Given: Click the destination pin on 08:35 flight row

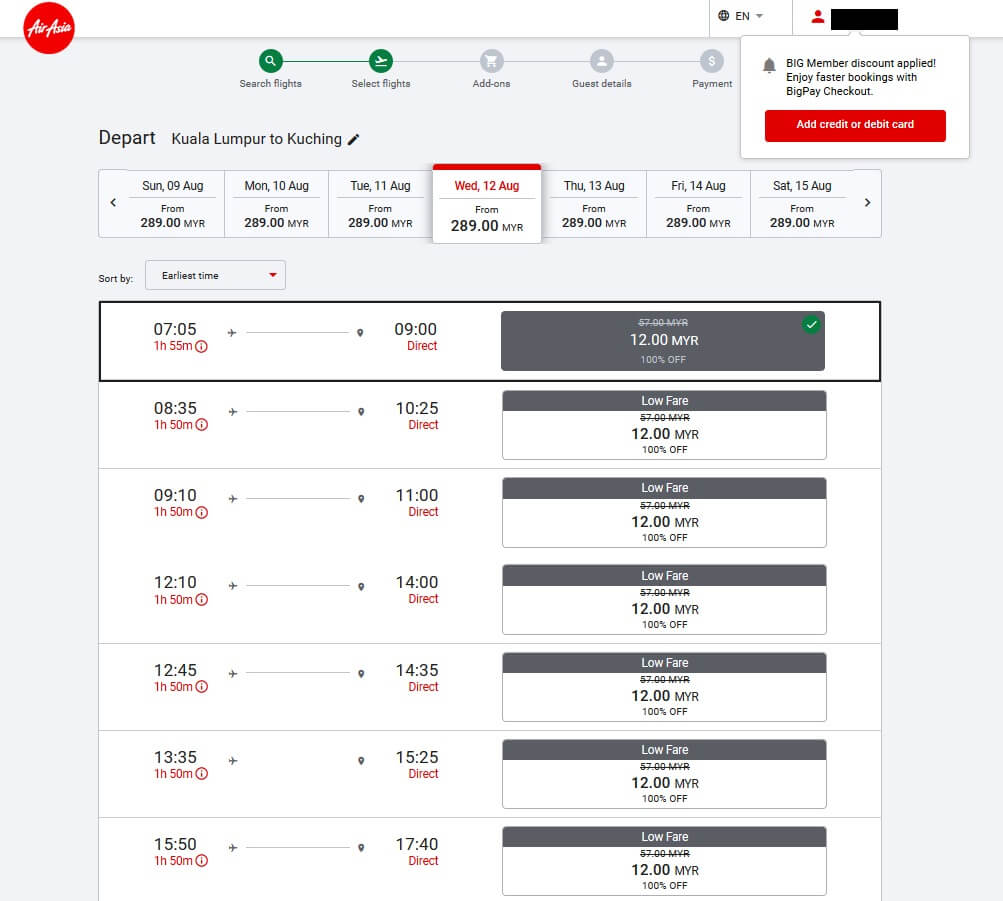Looking at the screenshot, I should tap(361, 412).
